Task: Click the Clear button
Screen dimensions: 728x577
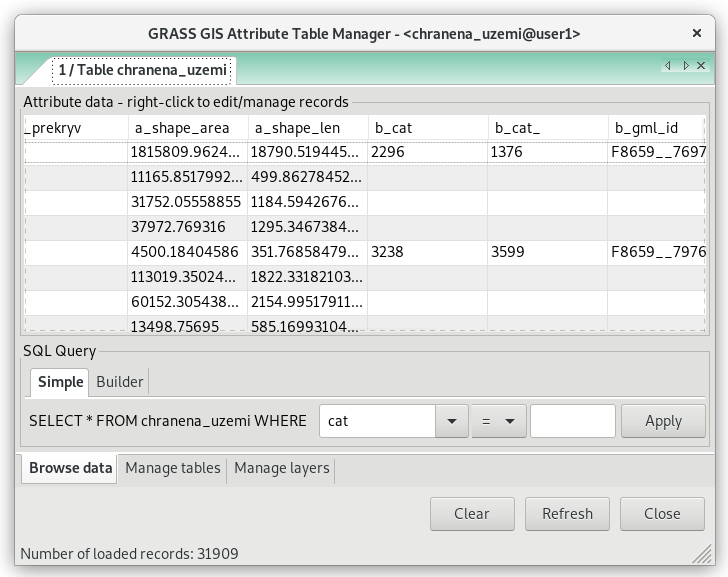Action: coord(472,514)
